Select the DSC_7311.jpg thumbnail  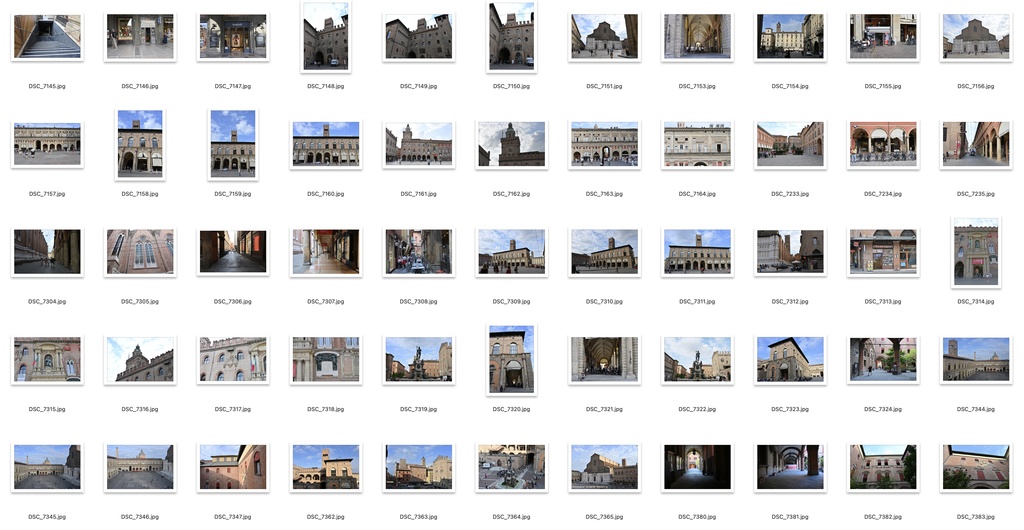coord(697,252)
